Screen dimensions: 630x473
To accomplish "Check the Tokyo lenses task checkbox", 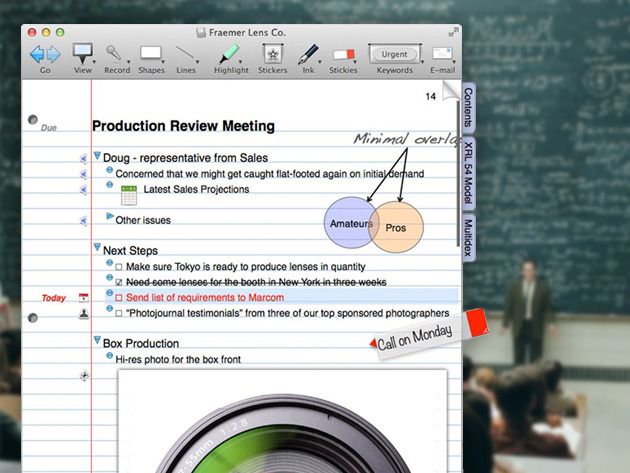I will pos(119,267).
